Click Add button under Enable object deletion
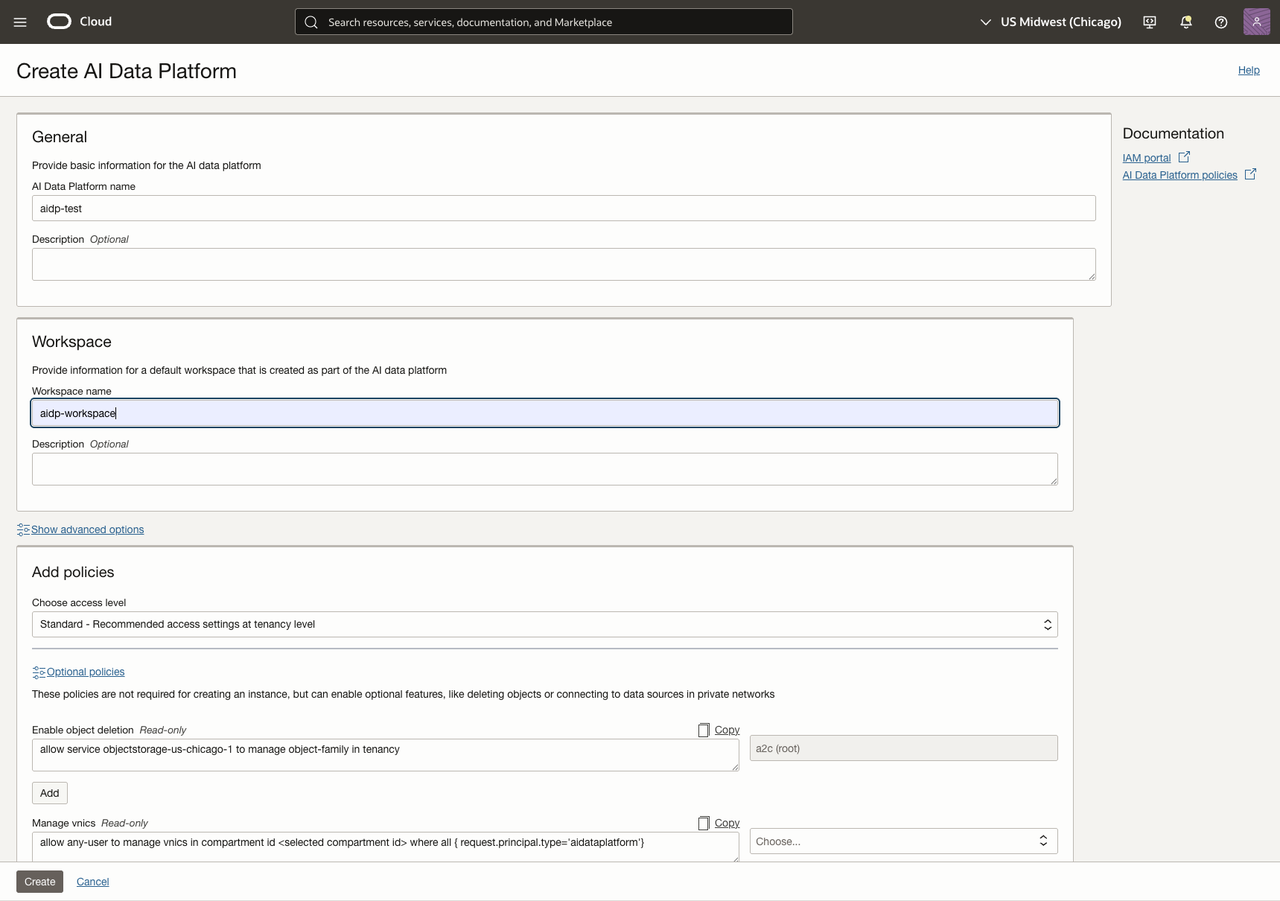The image size is (1280, 901). pos(50,793)
